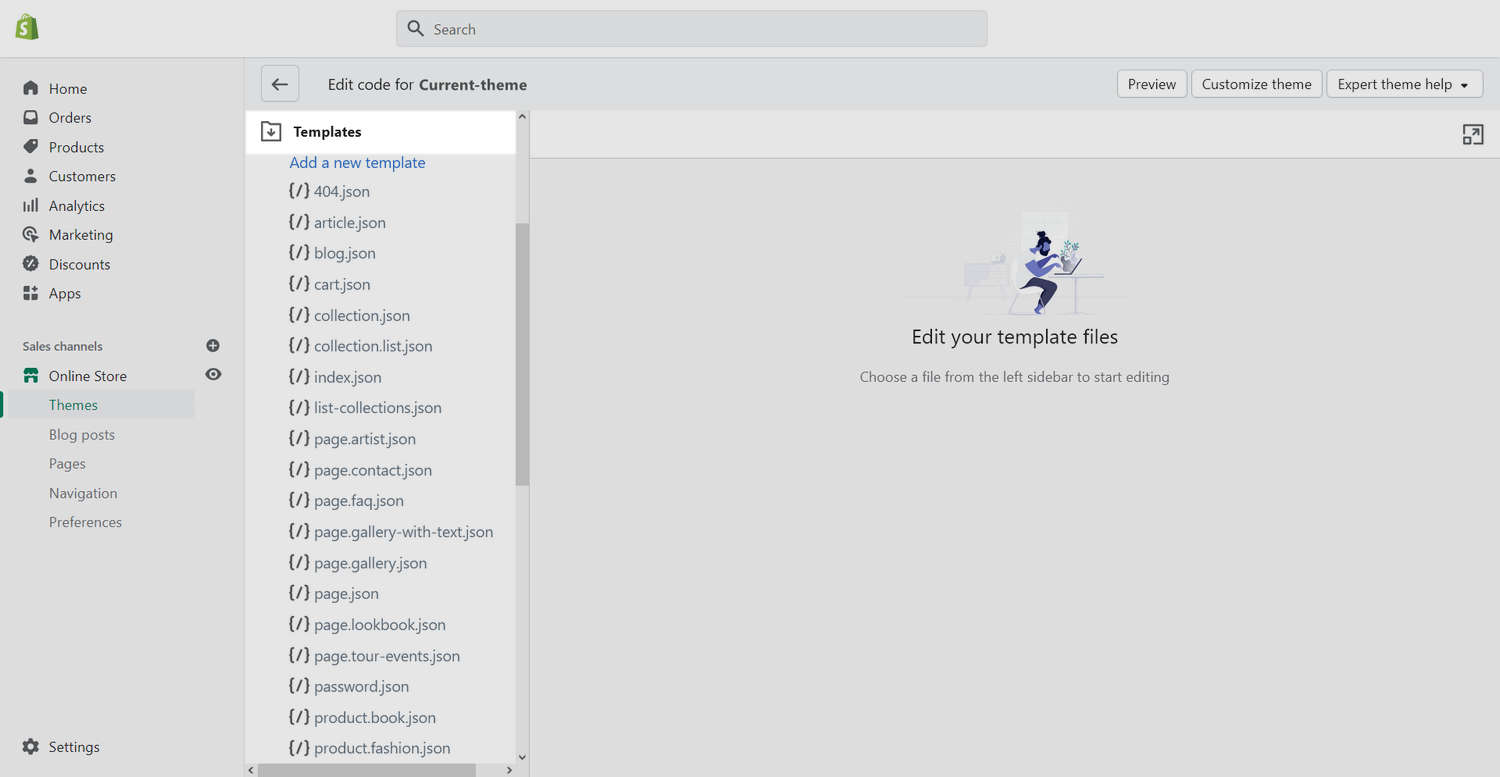This screenshot has width=1500, height=777.
Task: Click the file icon beside cart.json
Action: tap(299, 284)
